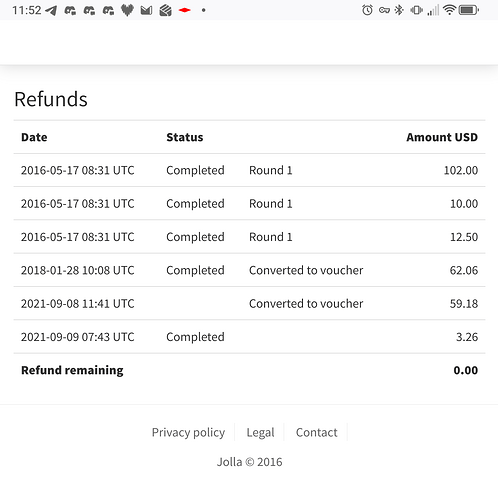Image resolution: width=498 pixels, height=500 pixels.
Task: Click the Refunds page heading
Action: click(51, 99)
